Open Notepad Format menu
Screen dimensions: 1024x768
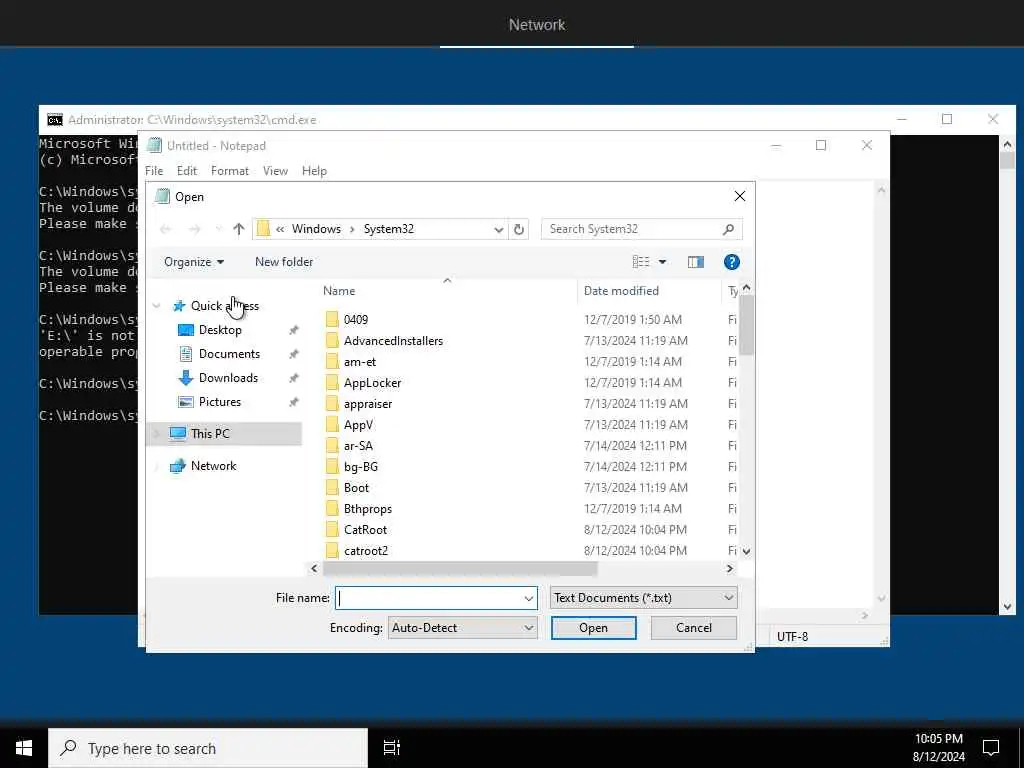coord(230,171)
